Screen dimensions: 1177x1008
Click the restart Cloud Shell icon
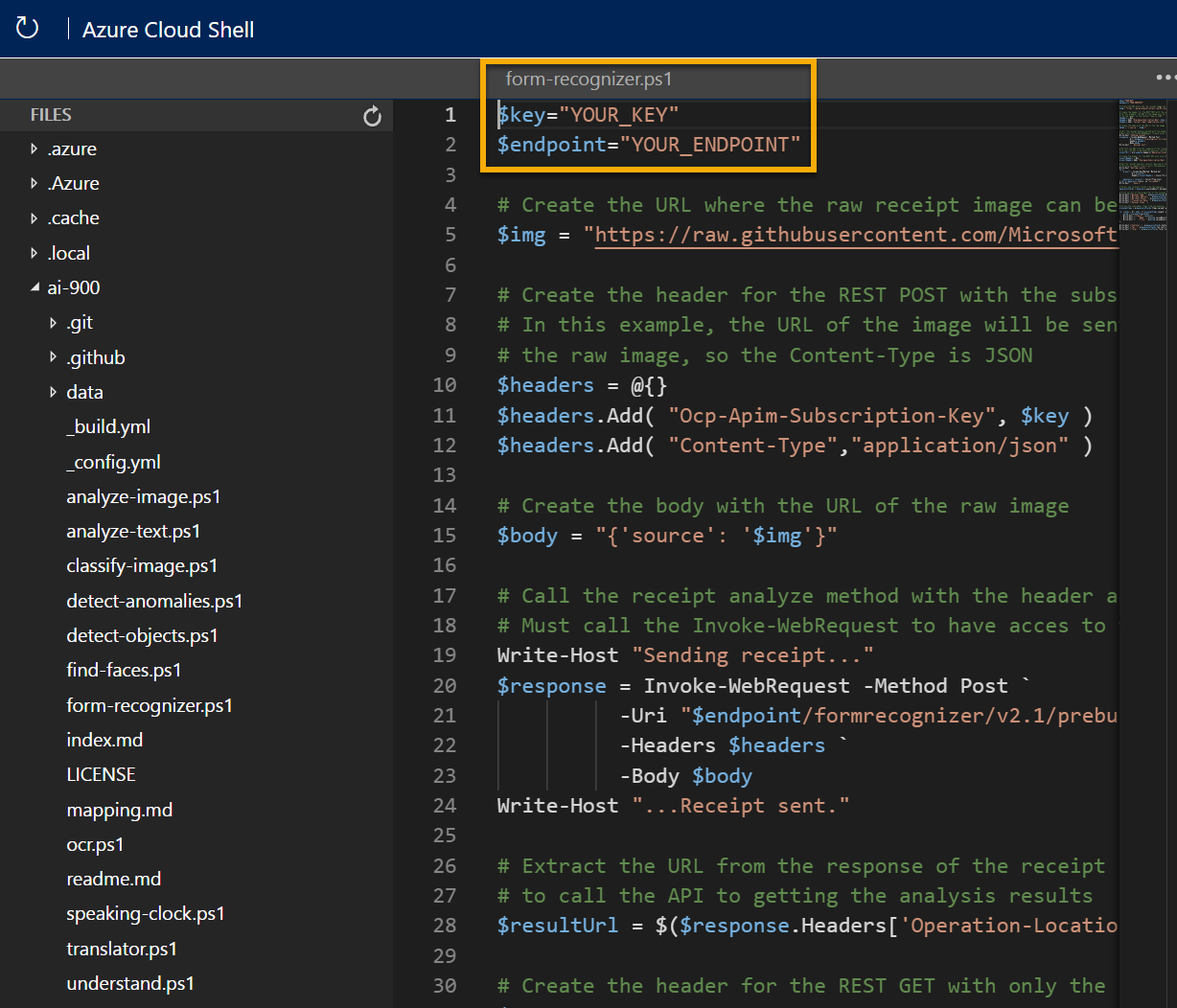pyautogui.click(x=28, y=28)
